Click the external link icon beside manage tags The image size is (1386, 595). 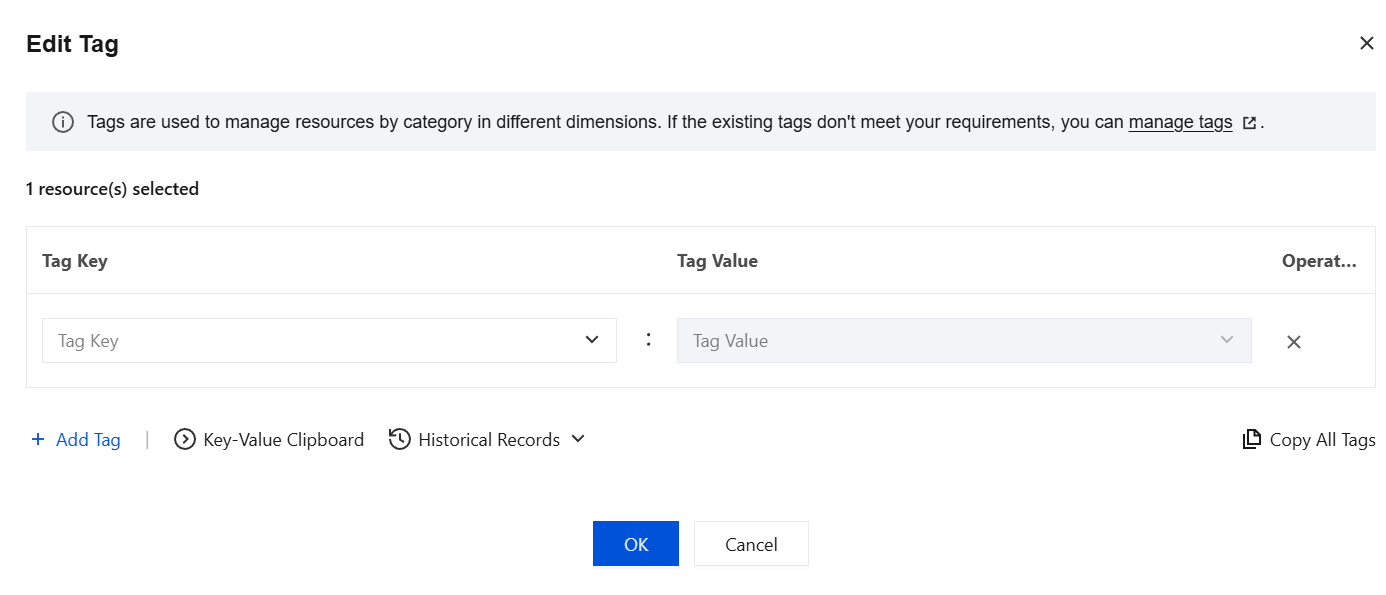[x=1249, y=123]
